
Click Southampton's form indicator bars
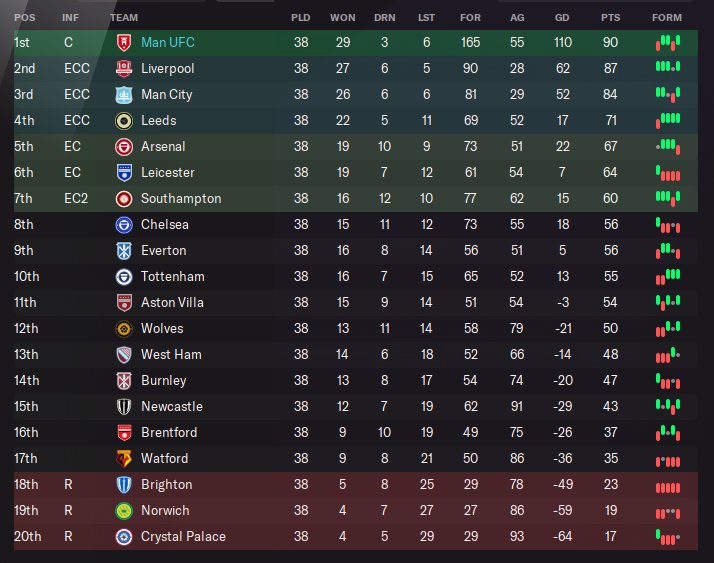667,198
